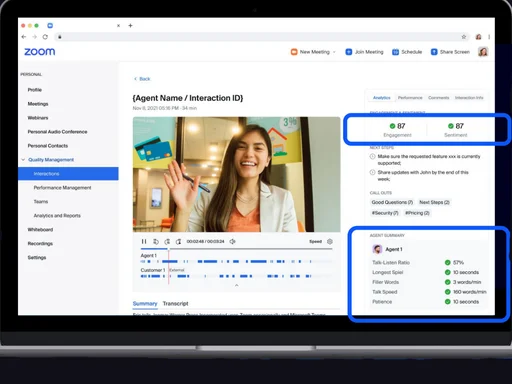
Task: Reload the page with the refresh icon
Action: click(x=45, y=37)
